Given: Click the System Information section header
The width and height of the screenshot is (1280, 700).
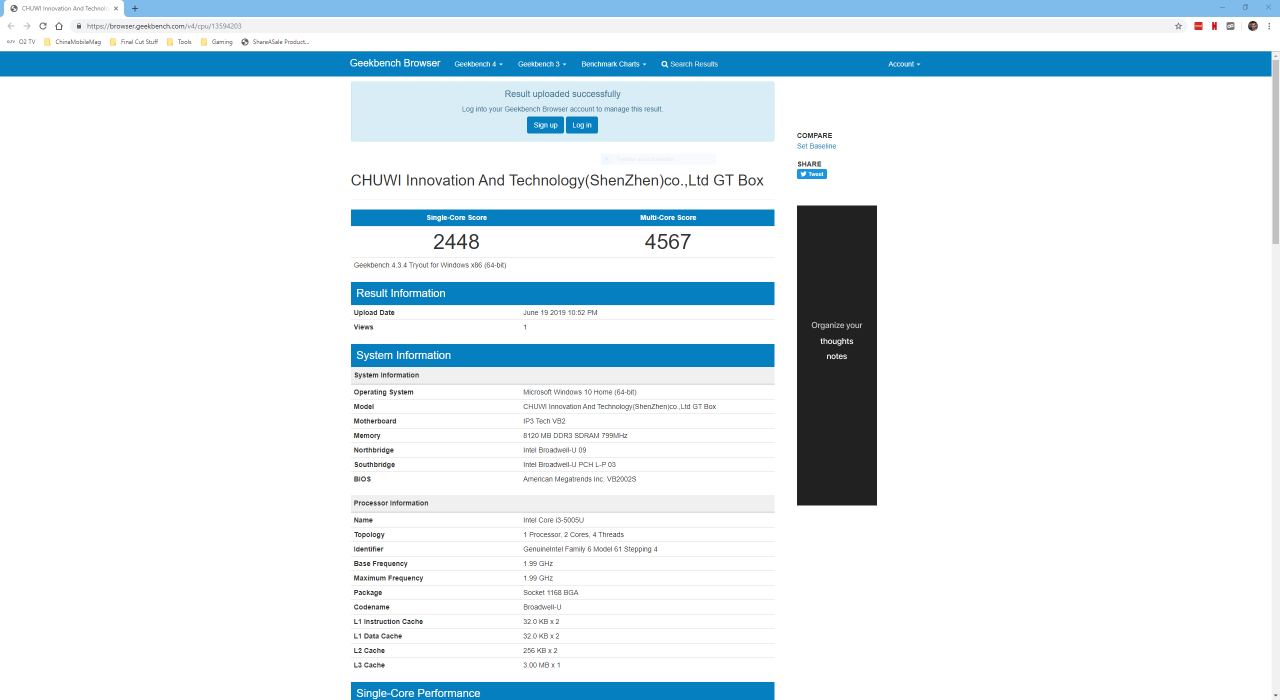Looking at the screenshot, I should click(562, 355).
